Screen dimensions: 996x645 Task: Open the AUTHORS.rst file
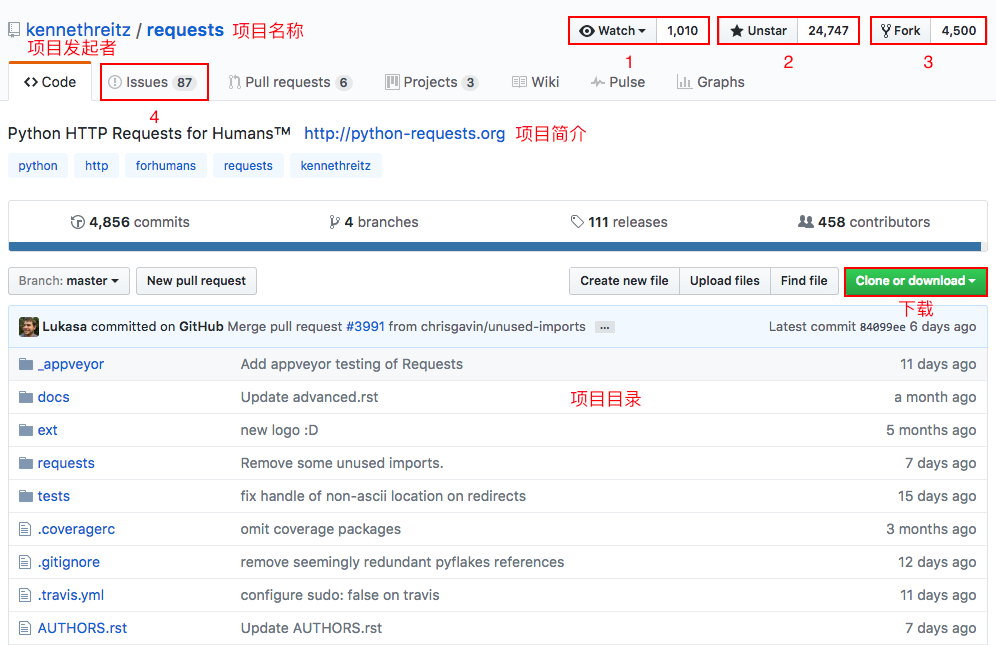[83, 628]
